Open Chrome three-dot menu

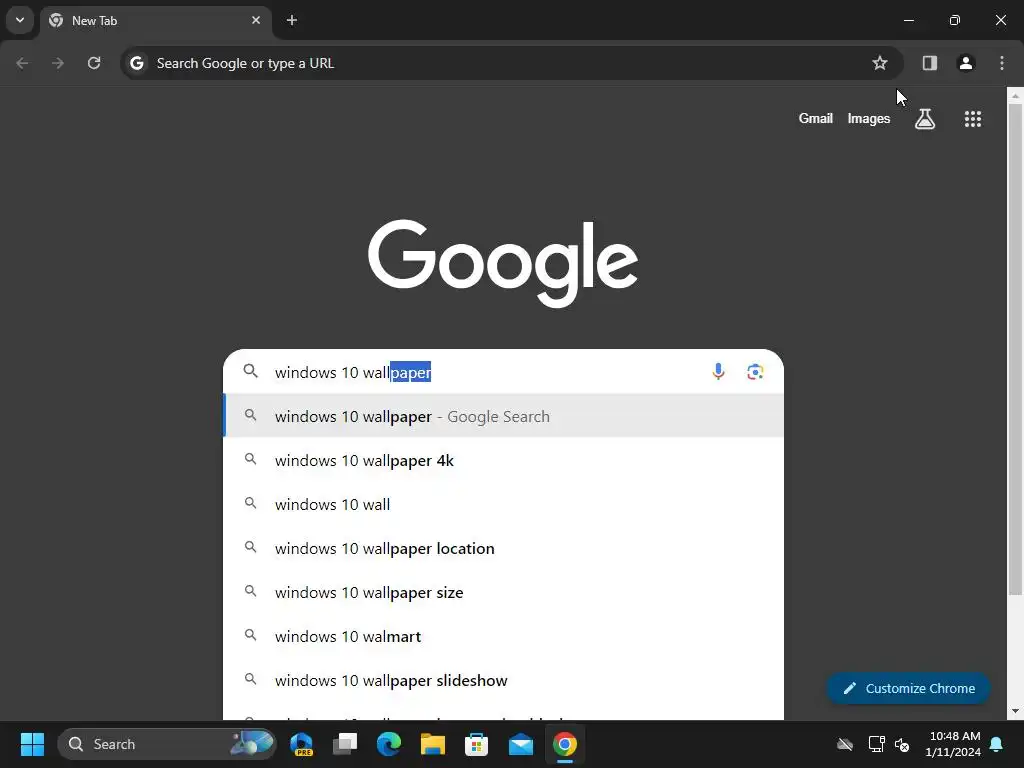click(1002, 63)
